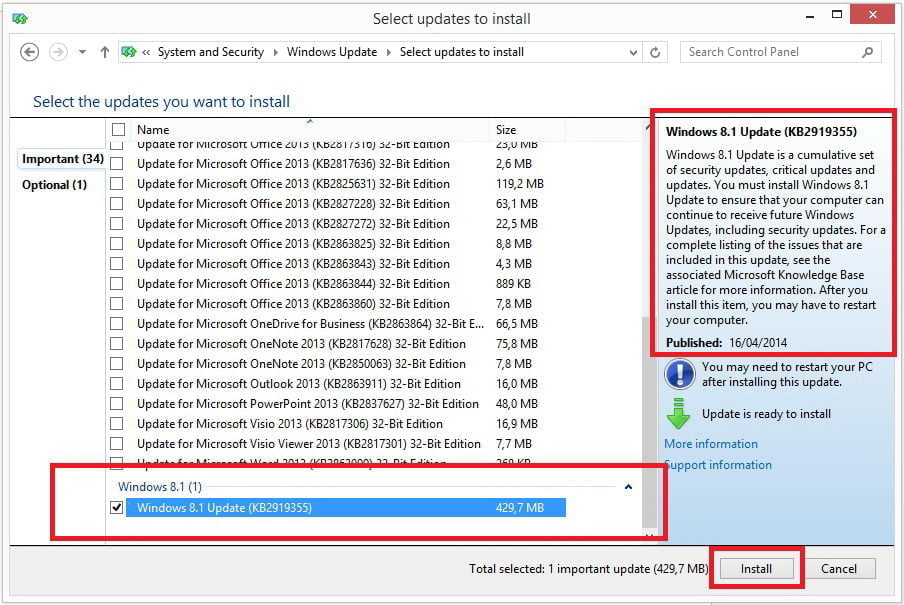Sort updates by Name column
This screenshot has width=904, height=605.
pos(310,130)
